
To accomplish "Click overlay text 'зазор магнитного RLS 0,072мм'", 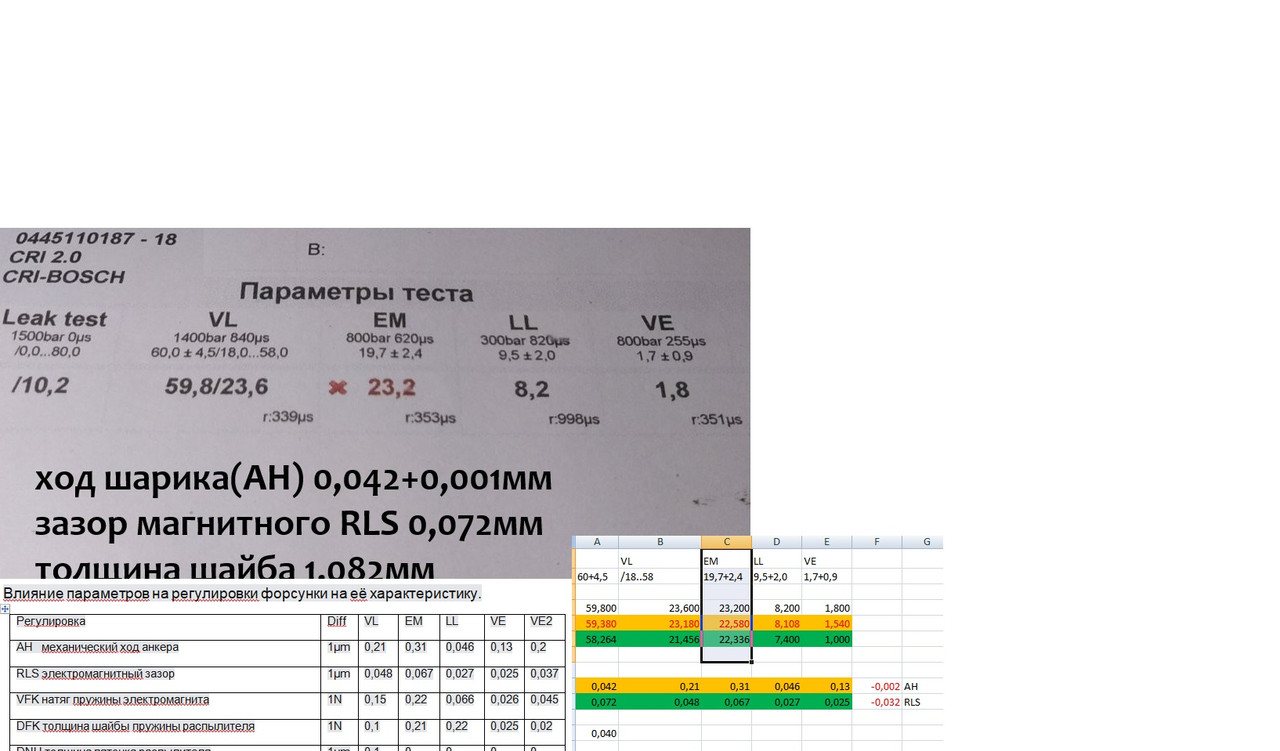I will pos(289,524).
